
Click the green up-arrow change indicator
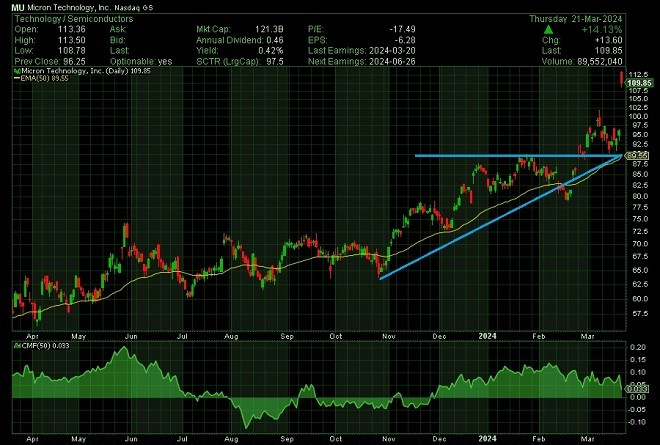coord(548,30)
